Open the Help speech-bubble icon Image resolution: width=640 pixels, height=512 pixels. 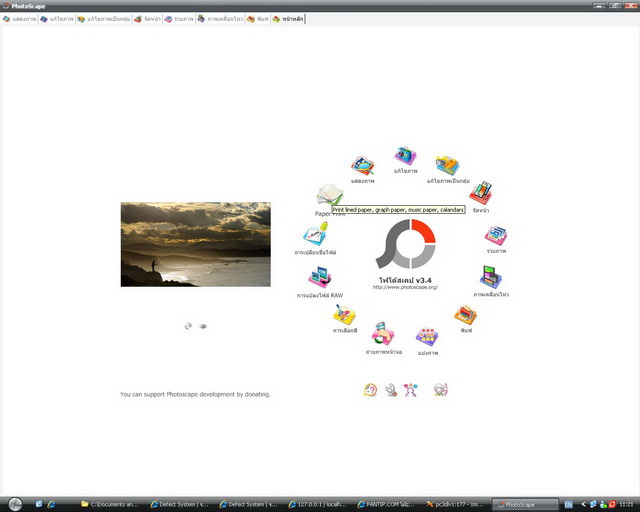click(370, 390)
